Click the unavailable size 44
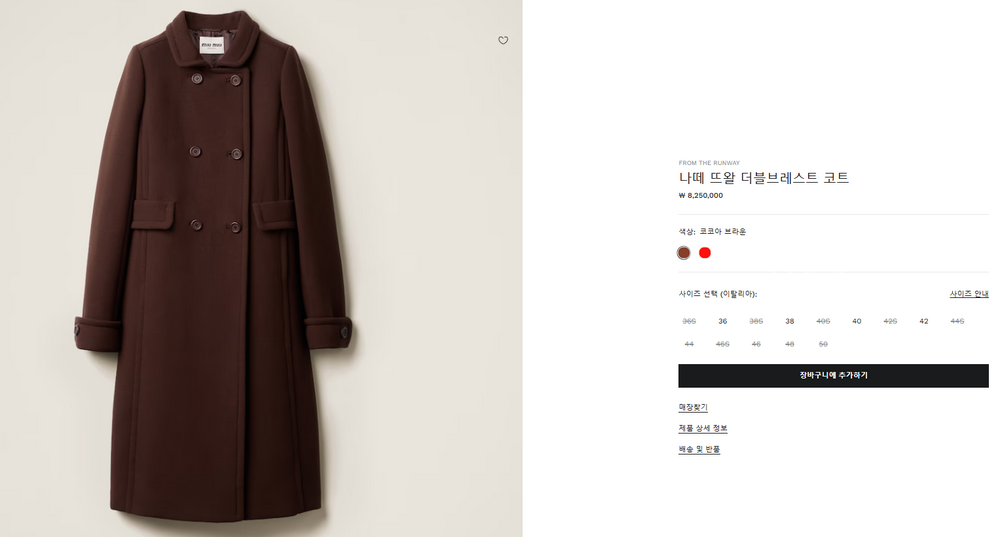1000x537 pixels. (689, 344)
